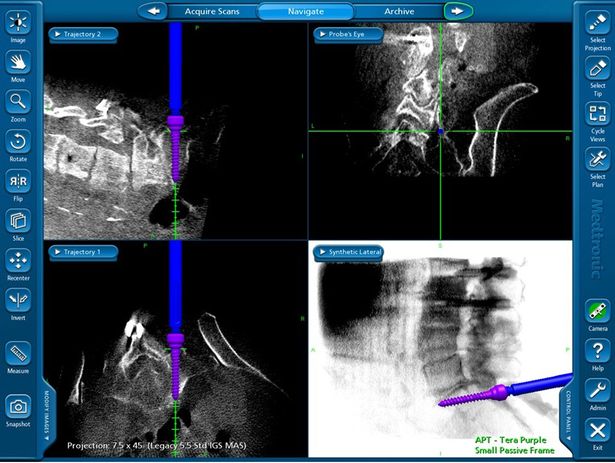Open the Archive tab

(x=399, y=11)
